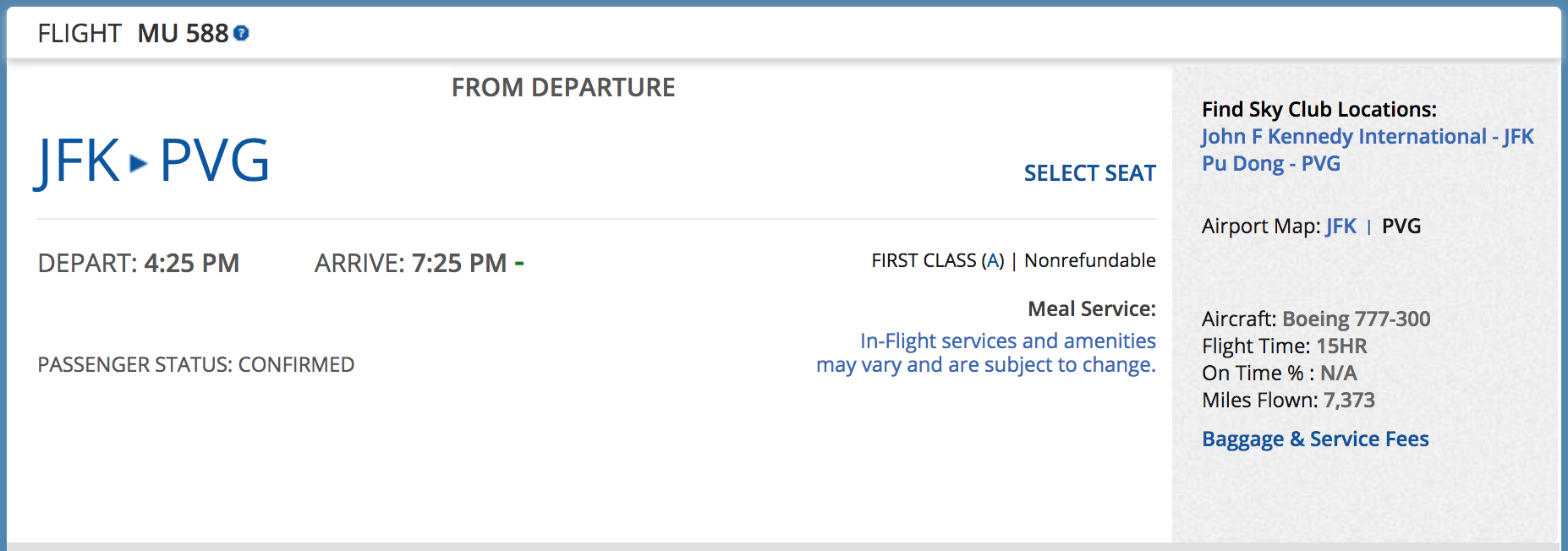This screenshot has width=1568, height=551.
Task: Open the SELECT SEAT link
Action: point(1089,173)
